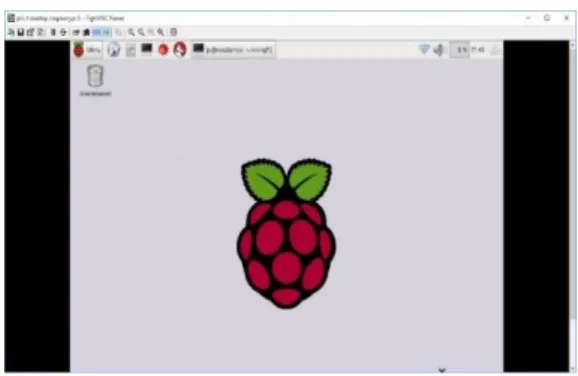
Task: Launch the web browser globe icon
Action: pyautogui.click(x=114, y=50)
